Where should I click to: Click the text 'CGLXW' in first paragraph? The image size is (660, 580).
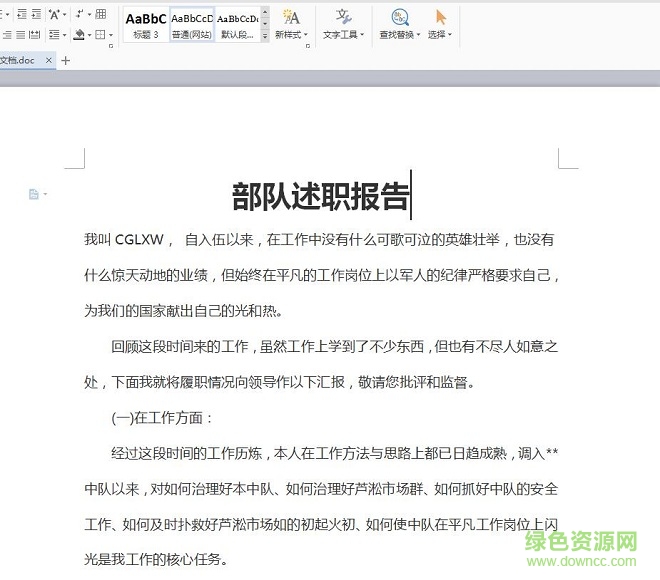pos(139,239)
